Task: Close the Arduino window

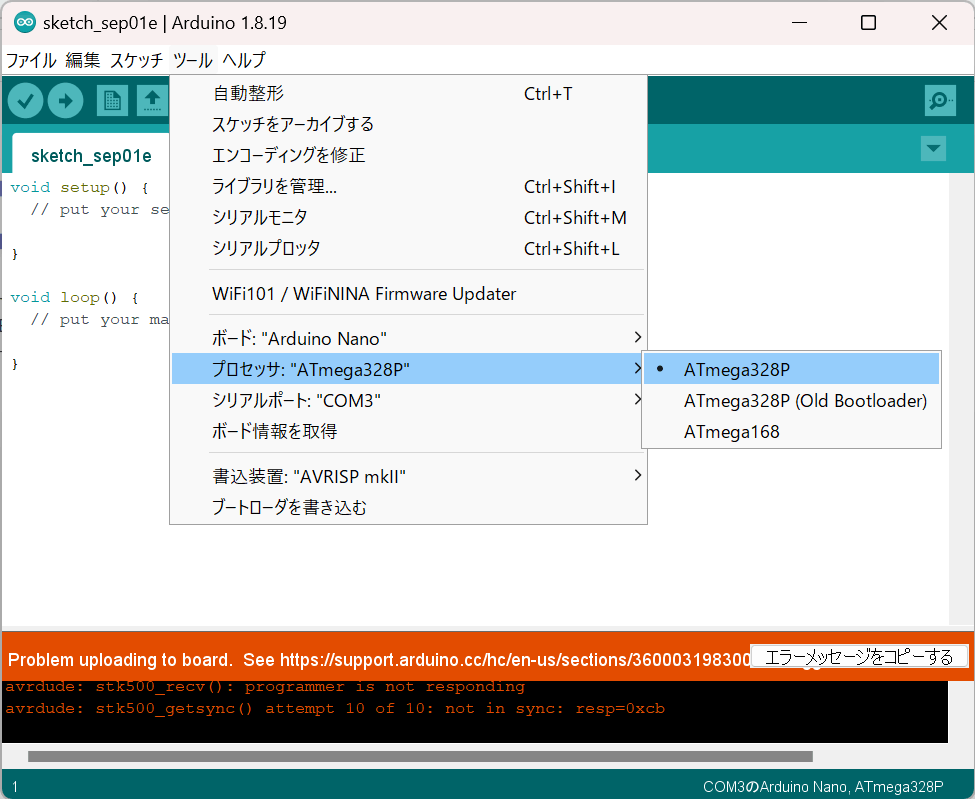Action: [939, 23]
